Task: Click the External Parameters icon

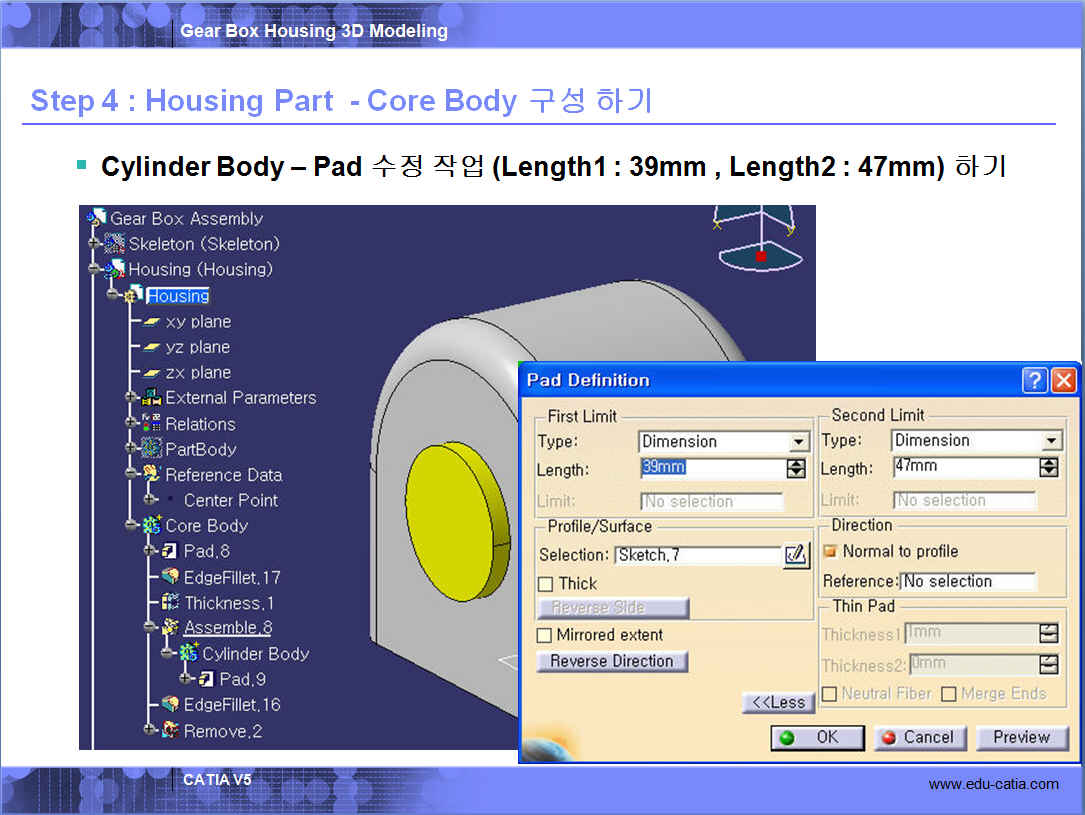Action: click(x=152, y=398)
